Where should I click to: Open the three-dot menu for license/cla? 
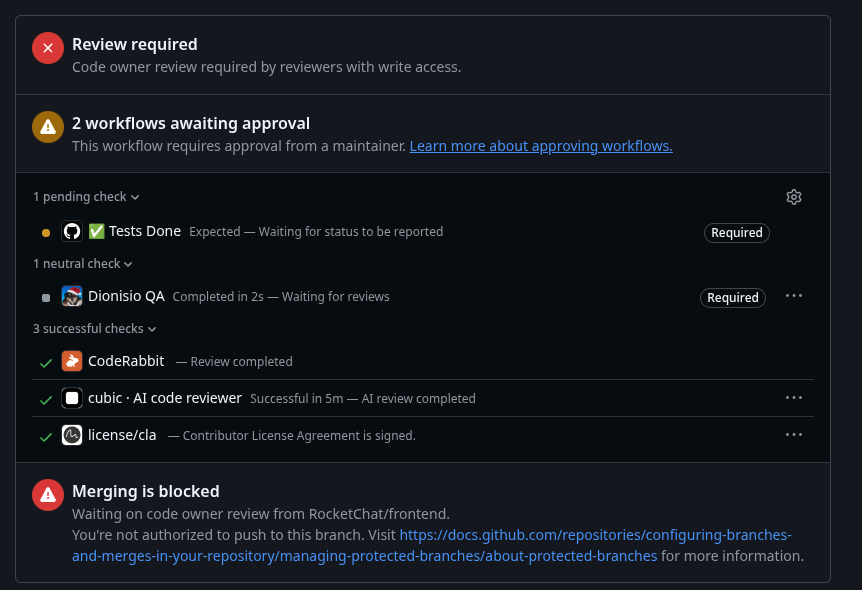(x=793, y=434)
